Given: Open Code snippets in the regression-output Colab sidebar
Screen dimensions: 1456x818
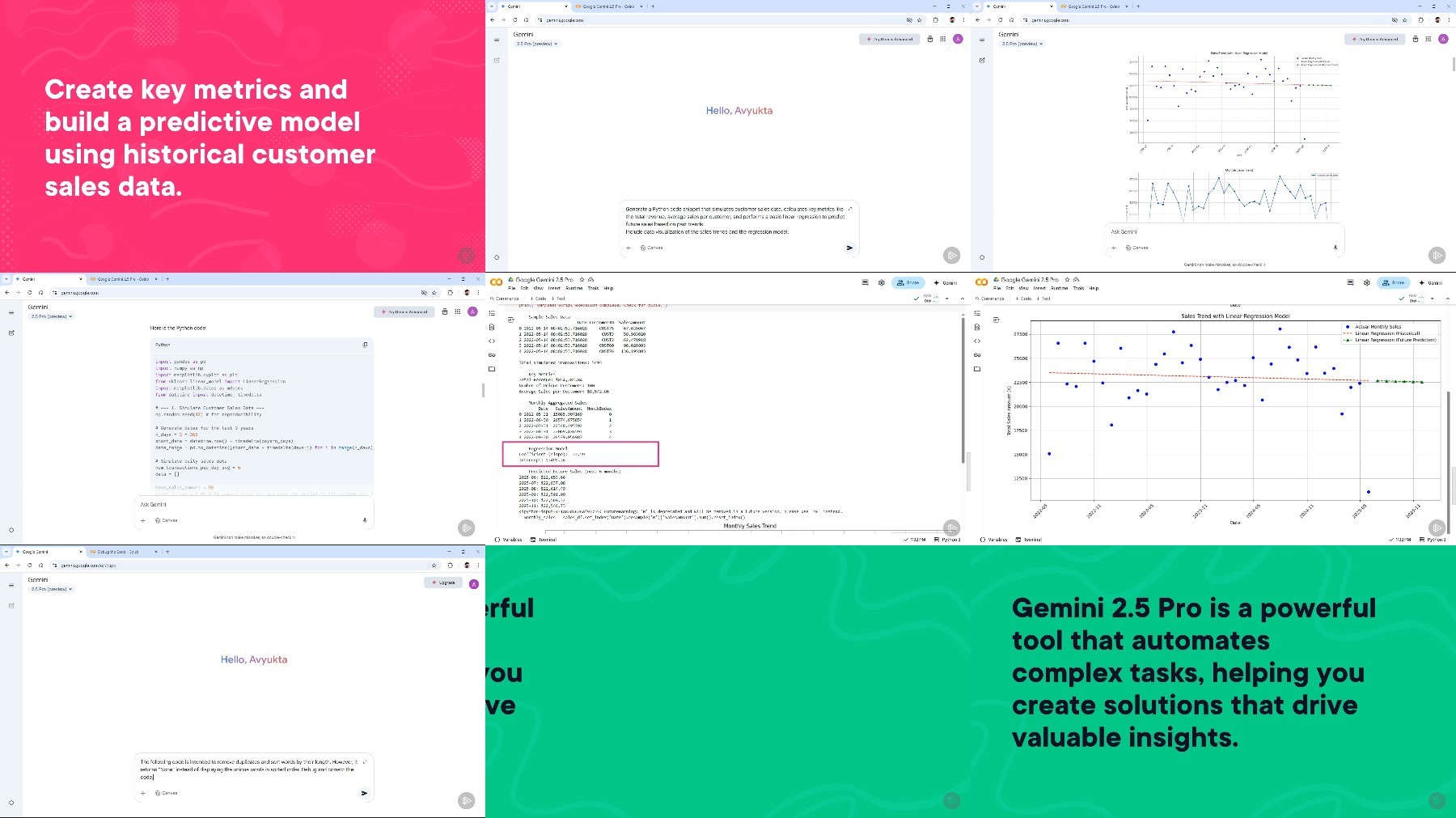Looking at the screenshot, I should tap(492, 341).
